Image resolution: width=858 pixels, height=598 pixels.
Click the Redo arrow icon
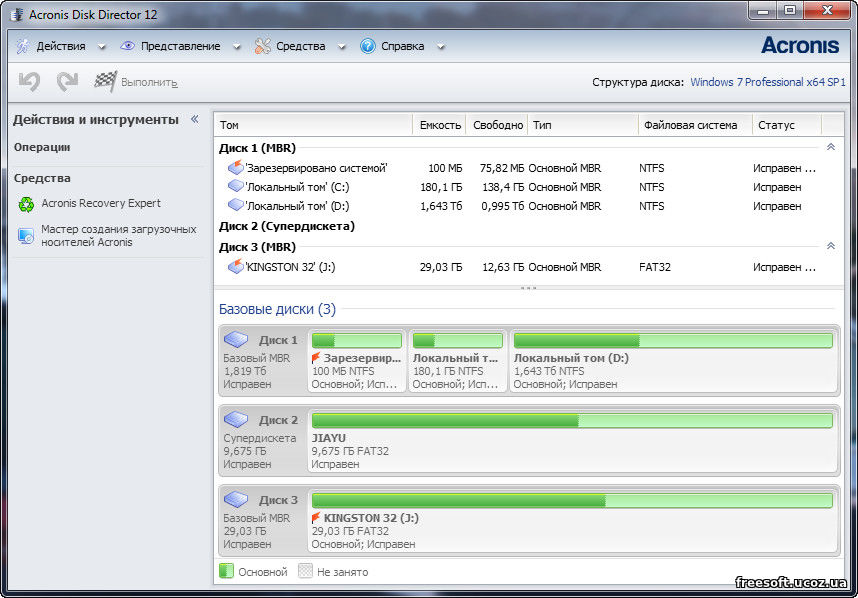[x=67, y=82]
